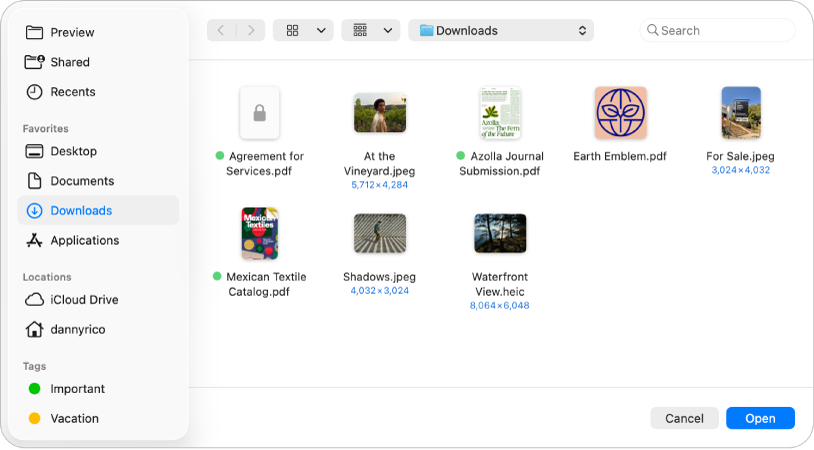
Task: Click the Open button
Action: pyautogui.click(x=760, y=418)
